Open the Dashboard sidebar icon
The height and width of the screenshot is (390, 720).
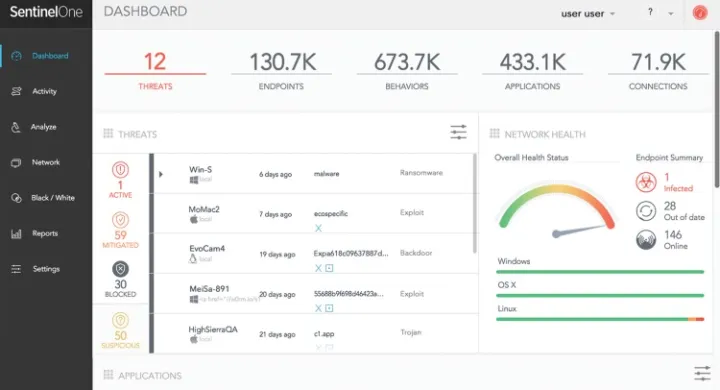(x=17, y=56)
